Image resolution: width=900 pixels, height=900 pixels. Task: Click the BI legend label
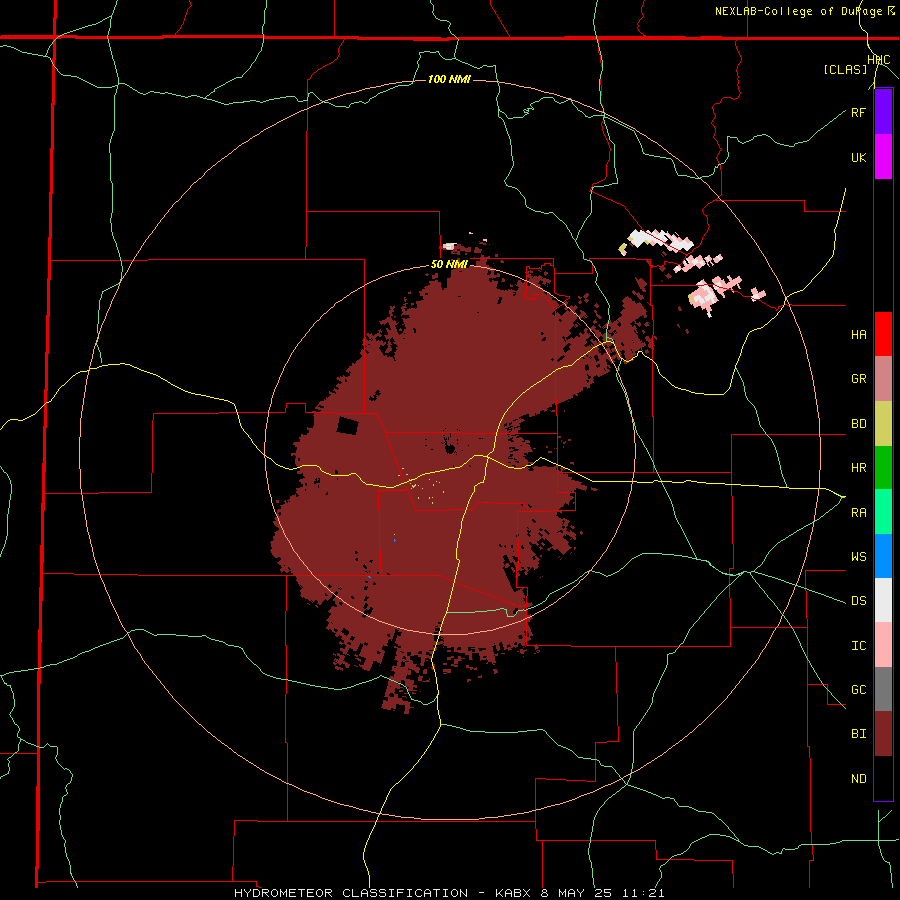coord(858,734)
